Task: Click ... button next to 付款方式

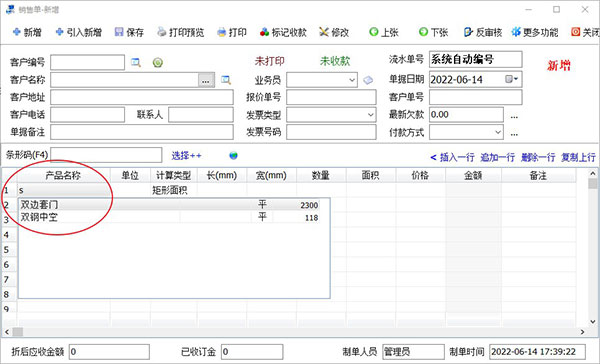Action: (514, 133)
